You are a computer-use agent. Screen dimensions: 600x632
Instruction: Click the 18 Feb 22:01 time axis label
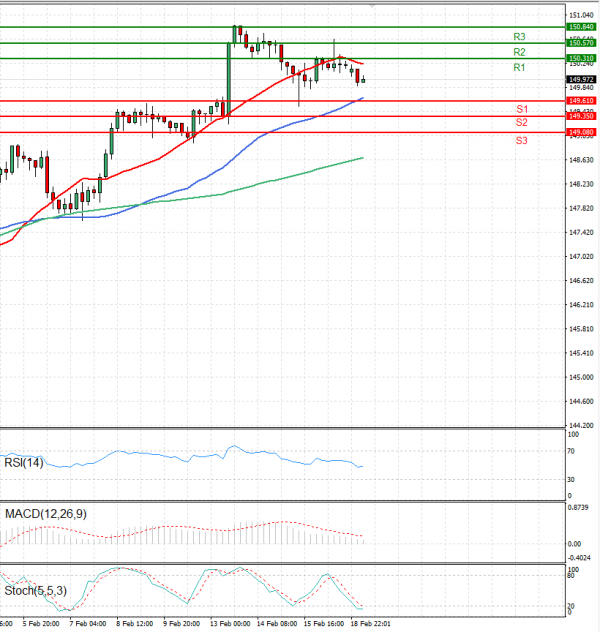(x=371, y=624)
